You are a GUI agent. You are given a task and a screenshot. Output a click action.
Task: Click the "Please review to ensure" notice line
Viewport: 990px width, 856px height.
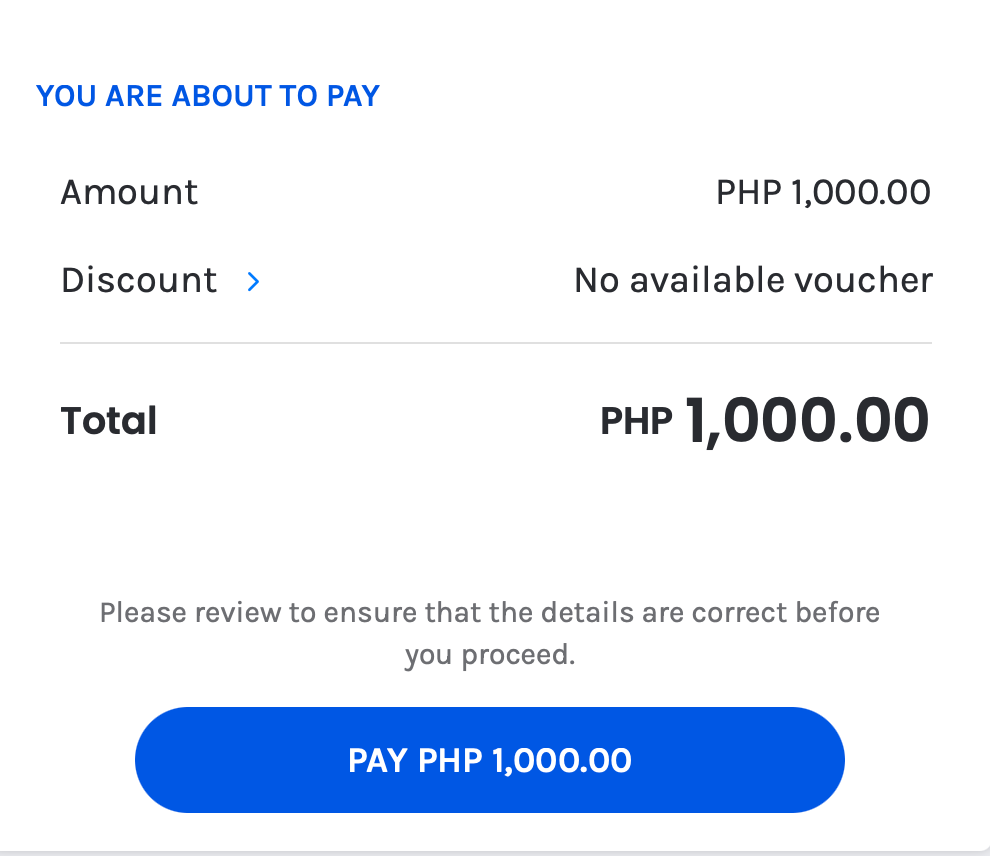coord(490,612)
